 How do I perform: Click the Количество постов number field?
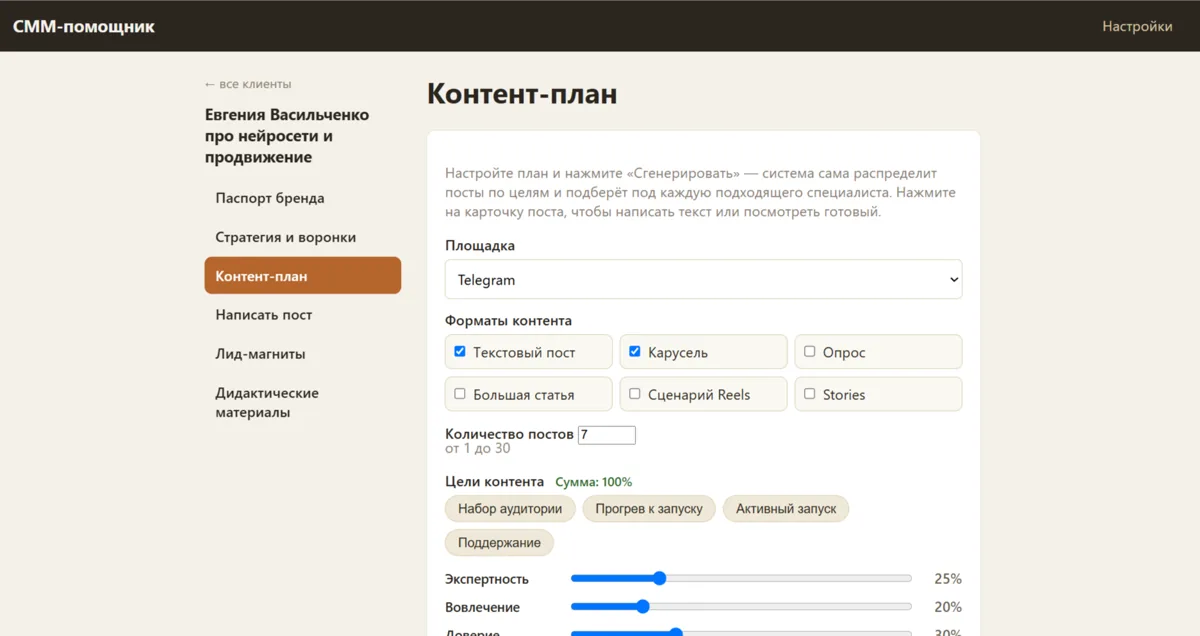[607, 435]
